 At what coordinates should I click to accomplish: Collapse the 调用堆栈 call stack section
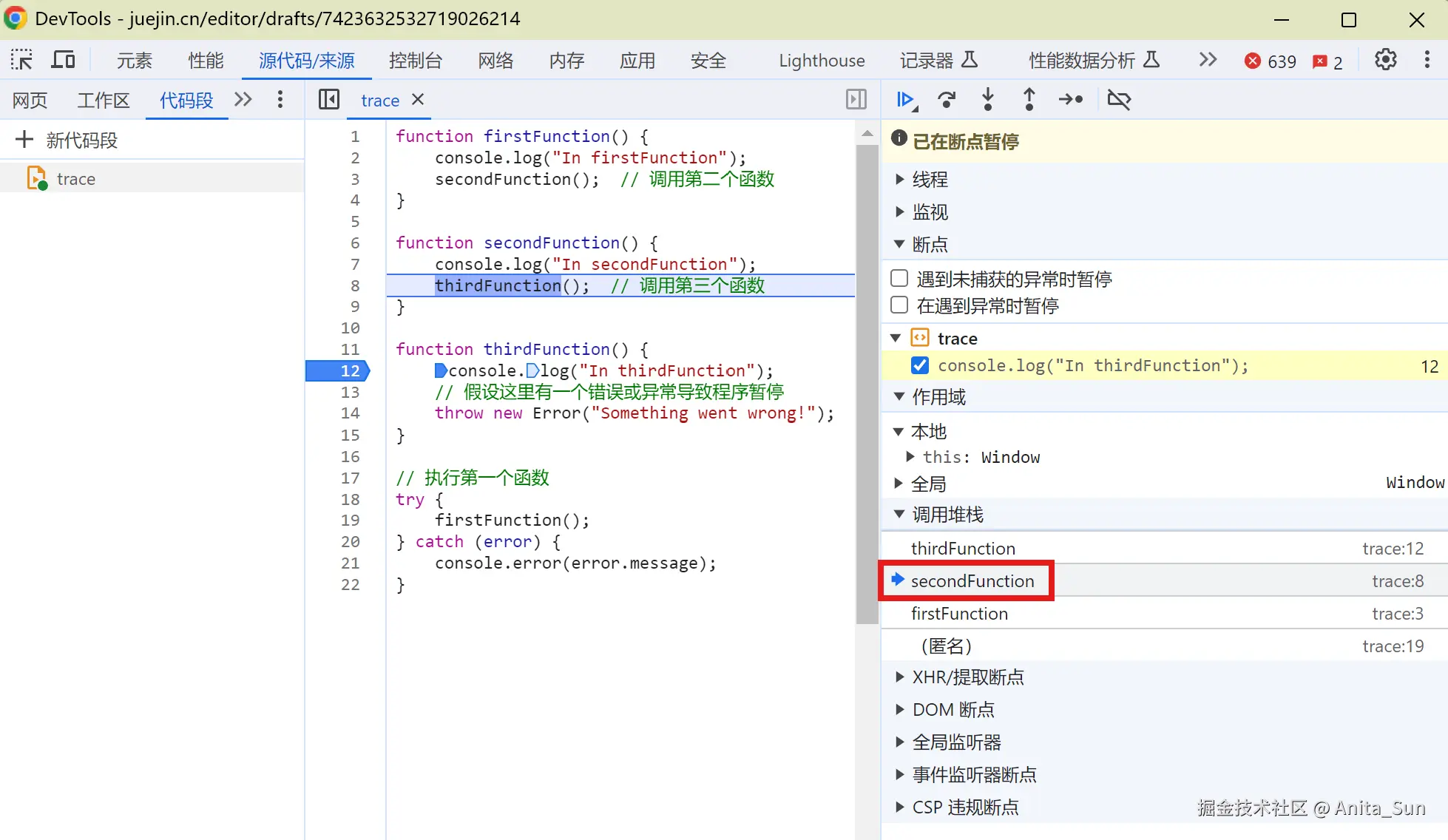[x=947, y=515]
